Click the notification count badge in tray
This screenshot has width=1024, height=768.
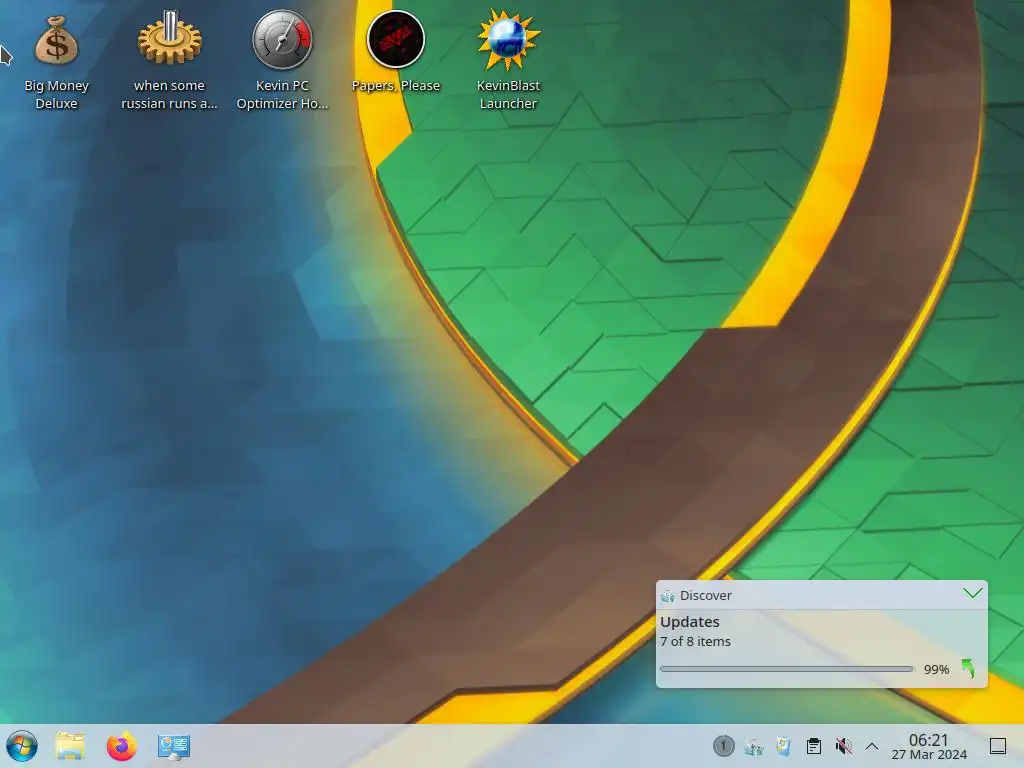(x=723, y=746)
